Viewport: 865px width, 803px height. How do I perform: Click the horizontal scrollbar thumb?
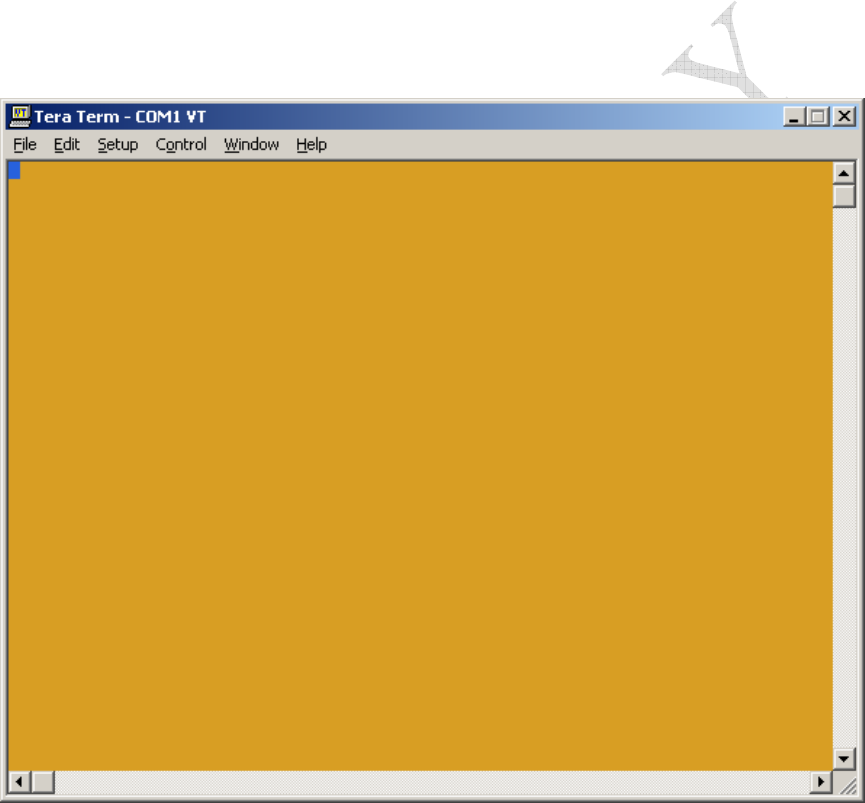click(42, 781)
